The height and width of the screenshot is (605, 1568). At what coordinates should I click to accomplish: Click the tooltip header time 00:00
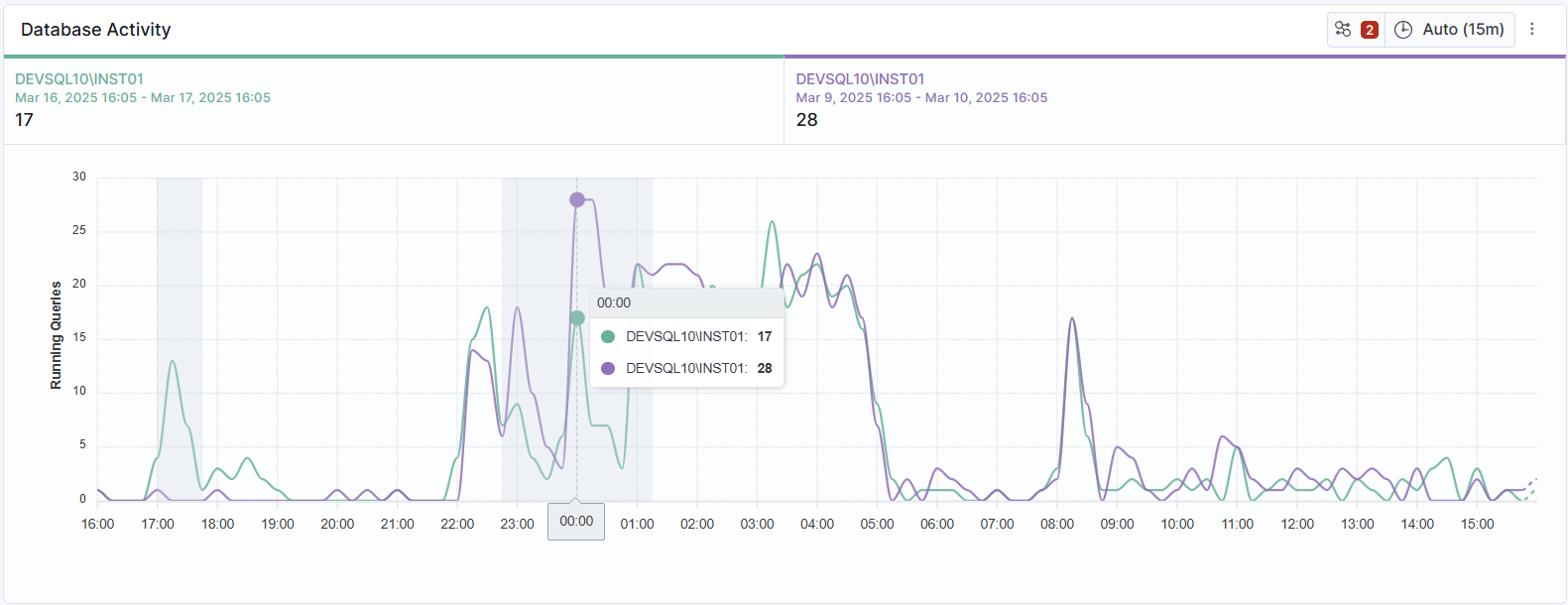point(614,302)
